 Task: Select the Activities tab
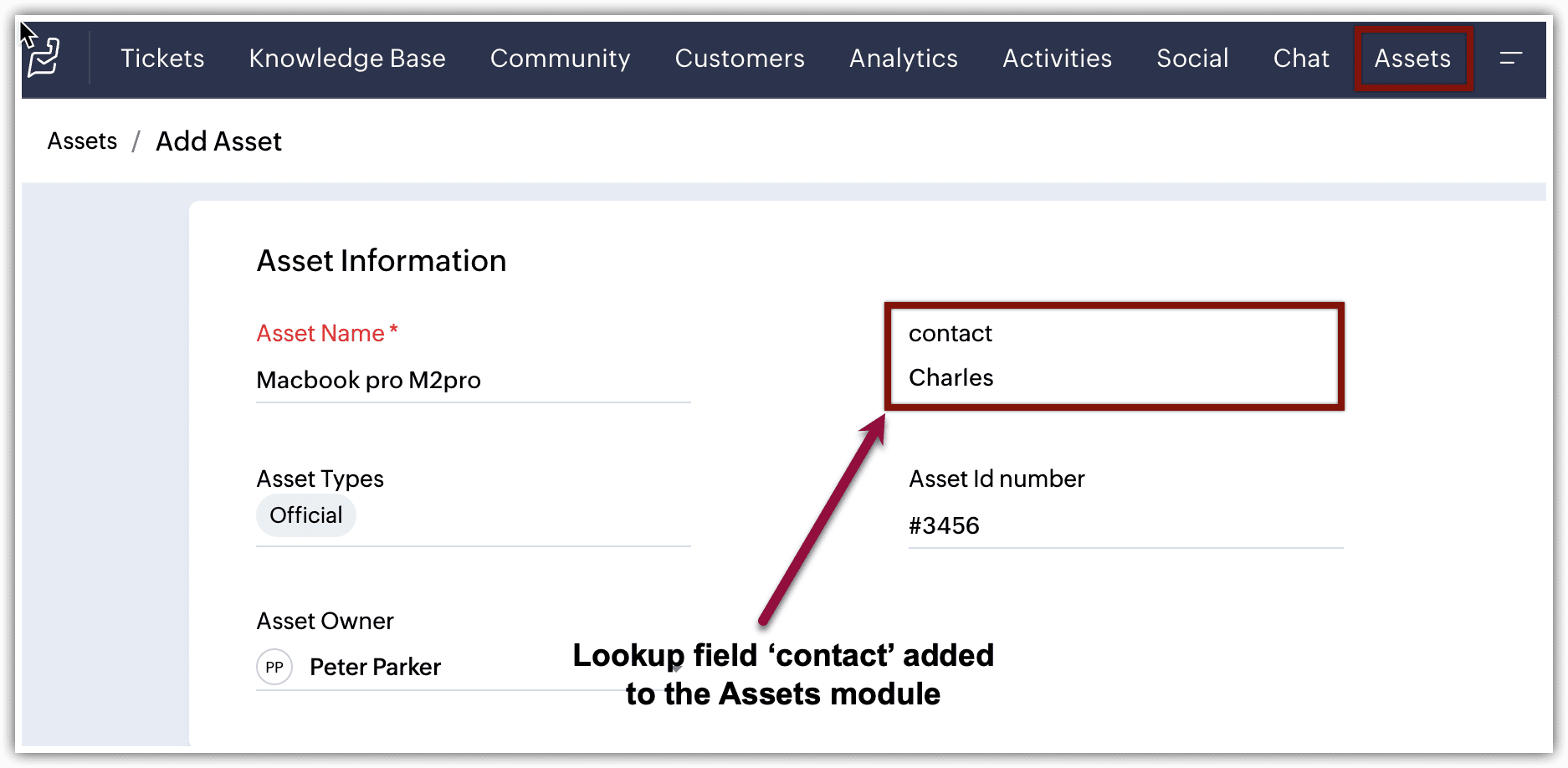coord(1057,59)
